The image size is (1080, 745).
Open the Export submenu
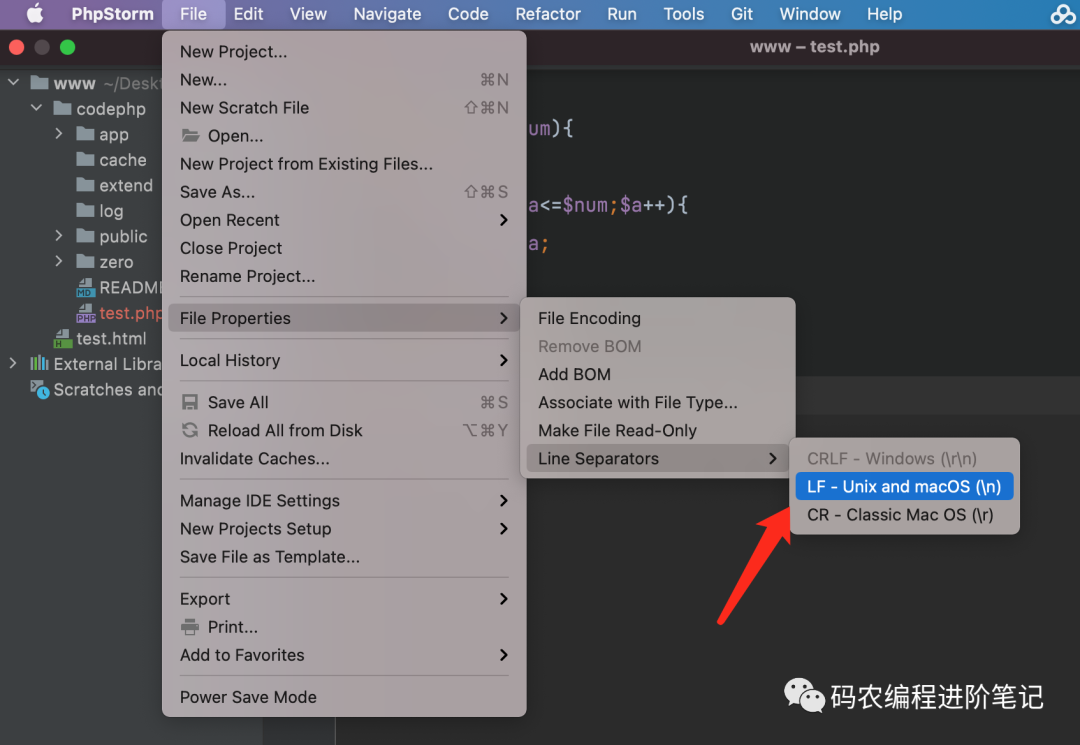[x=344, y=599]
